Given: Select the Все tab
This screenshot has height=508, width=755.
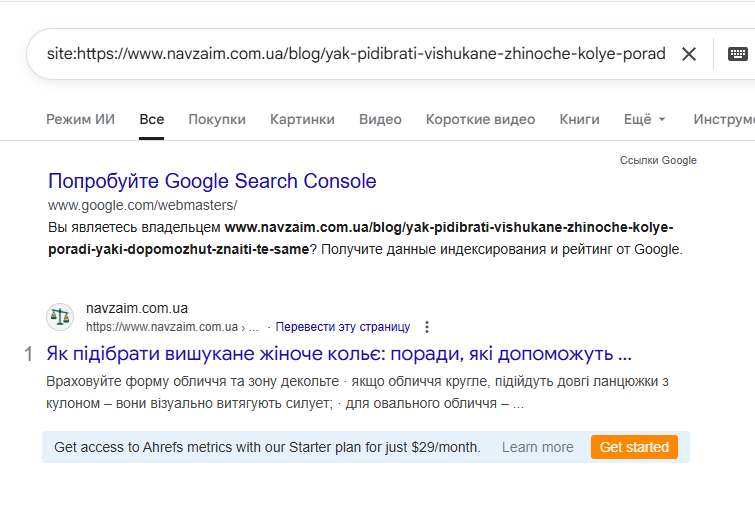Looking at the screenshot, I should pyautogui.click(x=152, y=119).
